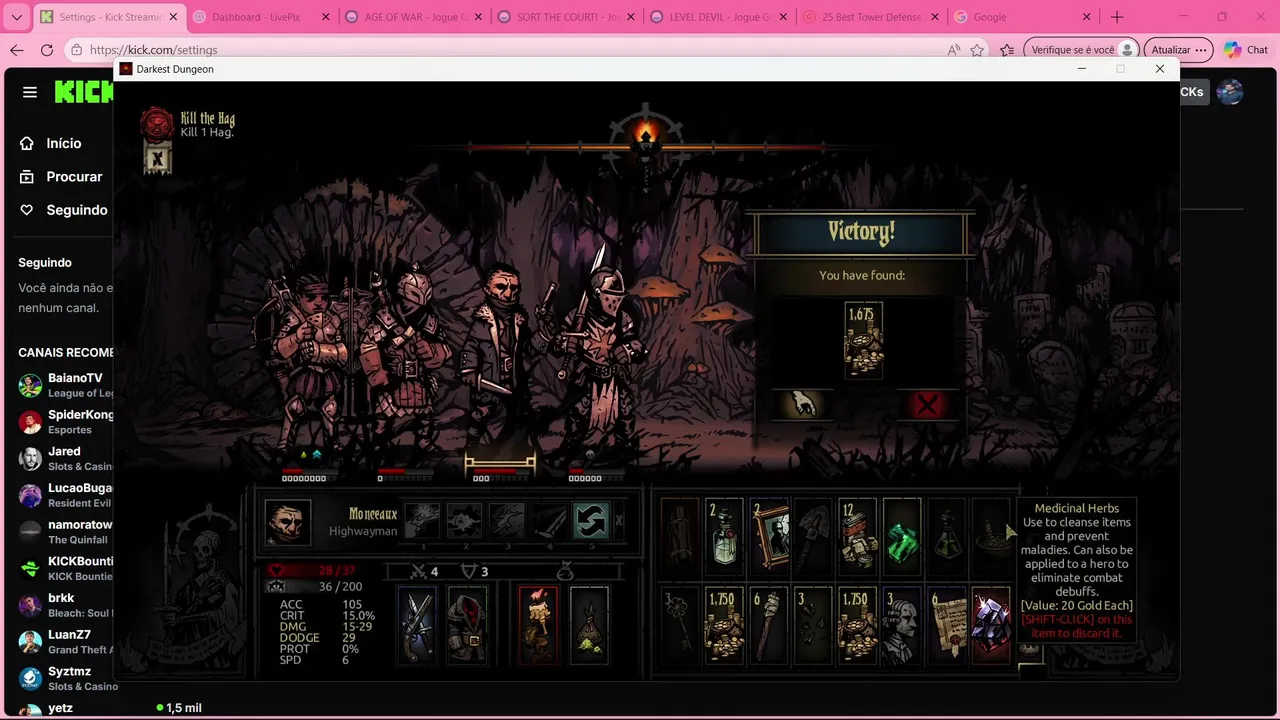Switch to the Google browser tab
The image size is (1280, 720).
point(1022,17)
